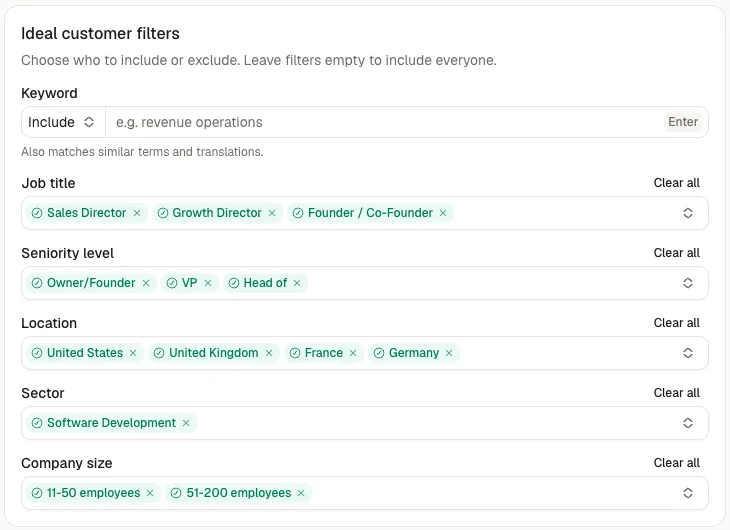Select the Growth Director chip label
The height and width of the screenshot is (530, 730).
(x=217, y=213)
